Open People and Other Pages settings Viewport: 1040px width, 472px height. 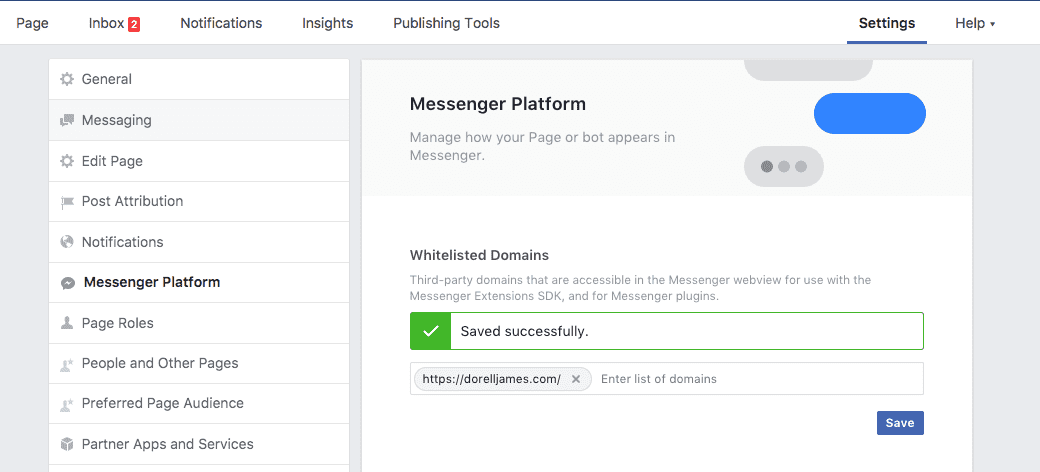point(160,363)
